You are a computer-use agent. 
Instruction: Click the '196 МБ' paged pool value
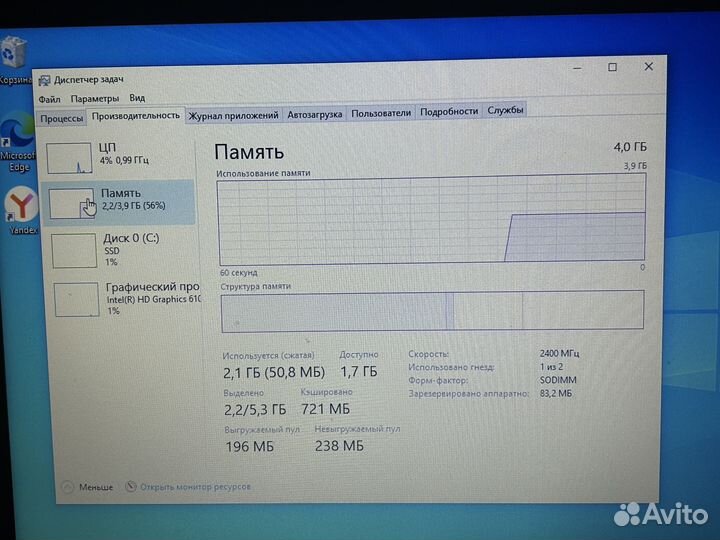pyautogui.click(x=249, y=446)
